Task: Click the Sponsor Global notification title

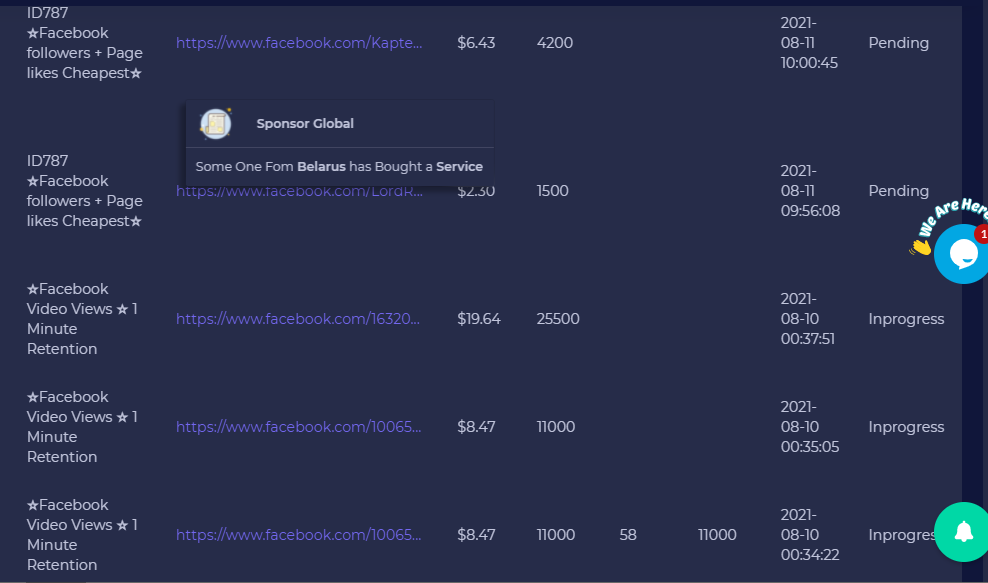Action: pyautogui.click(x=305, y=124)
